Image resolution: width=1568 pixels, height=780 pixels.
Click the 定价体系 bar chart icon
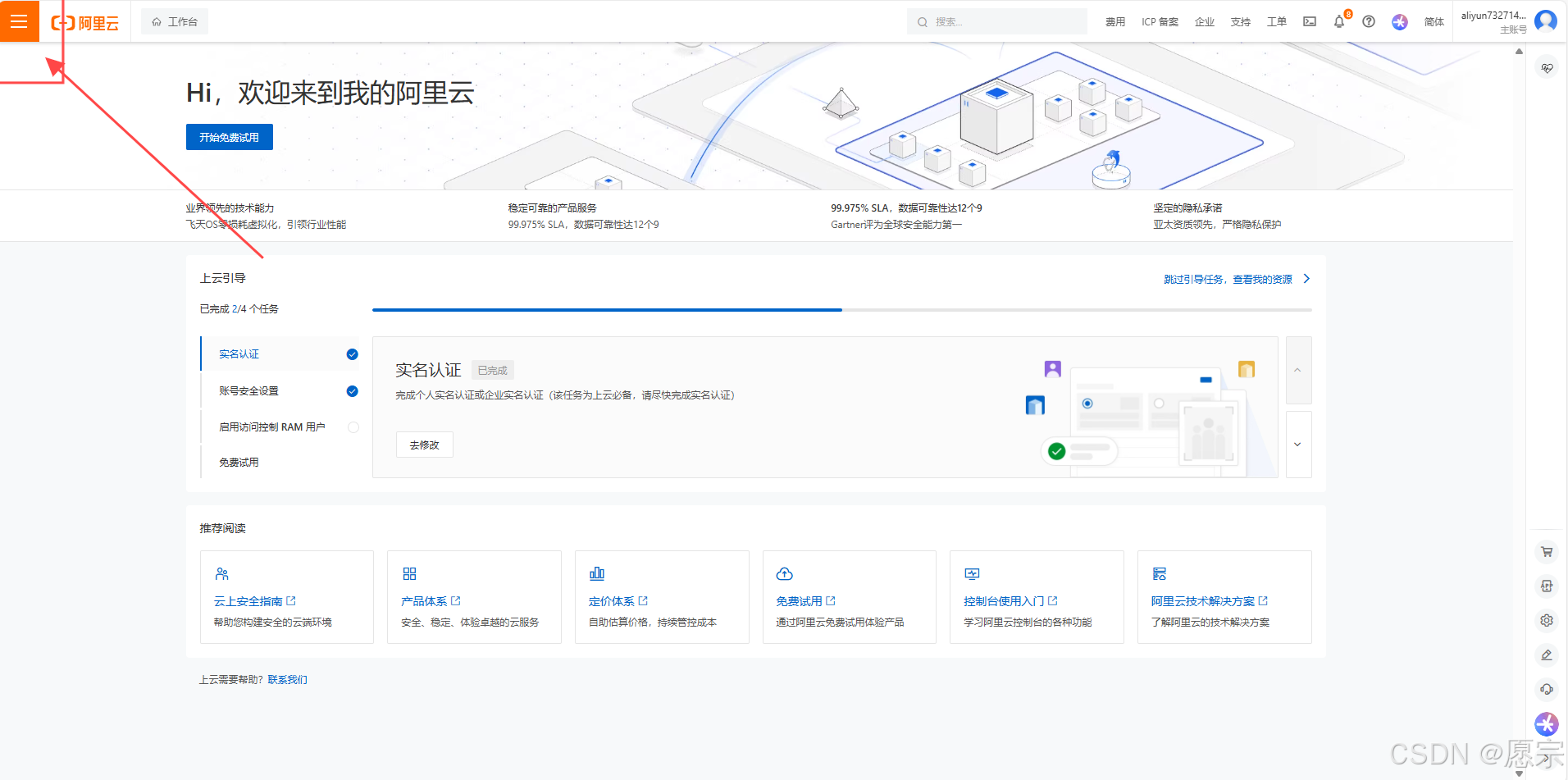click(x=597, y=574)
